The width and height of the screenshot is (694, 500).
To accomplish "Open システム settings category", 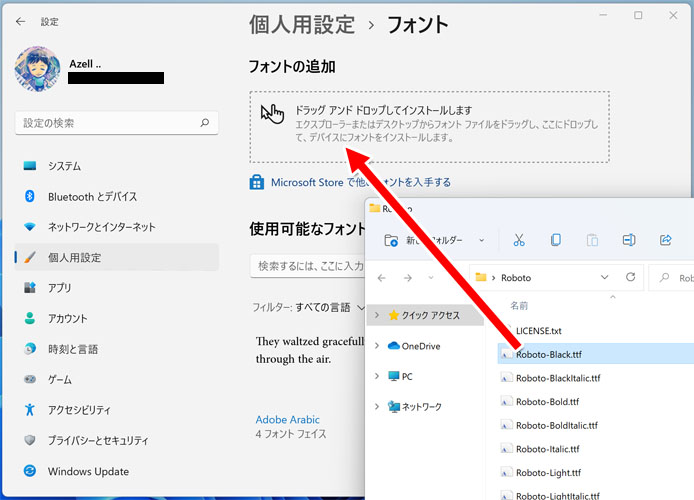I will pos(117,166).
